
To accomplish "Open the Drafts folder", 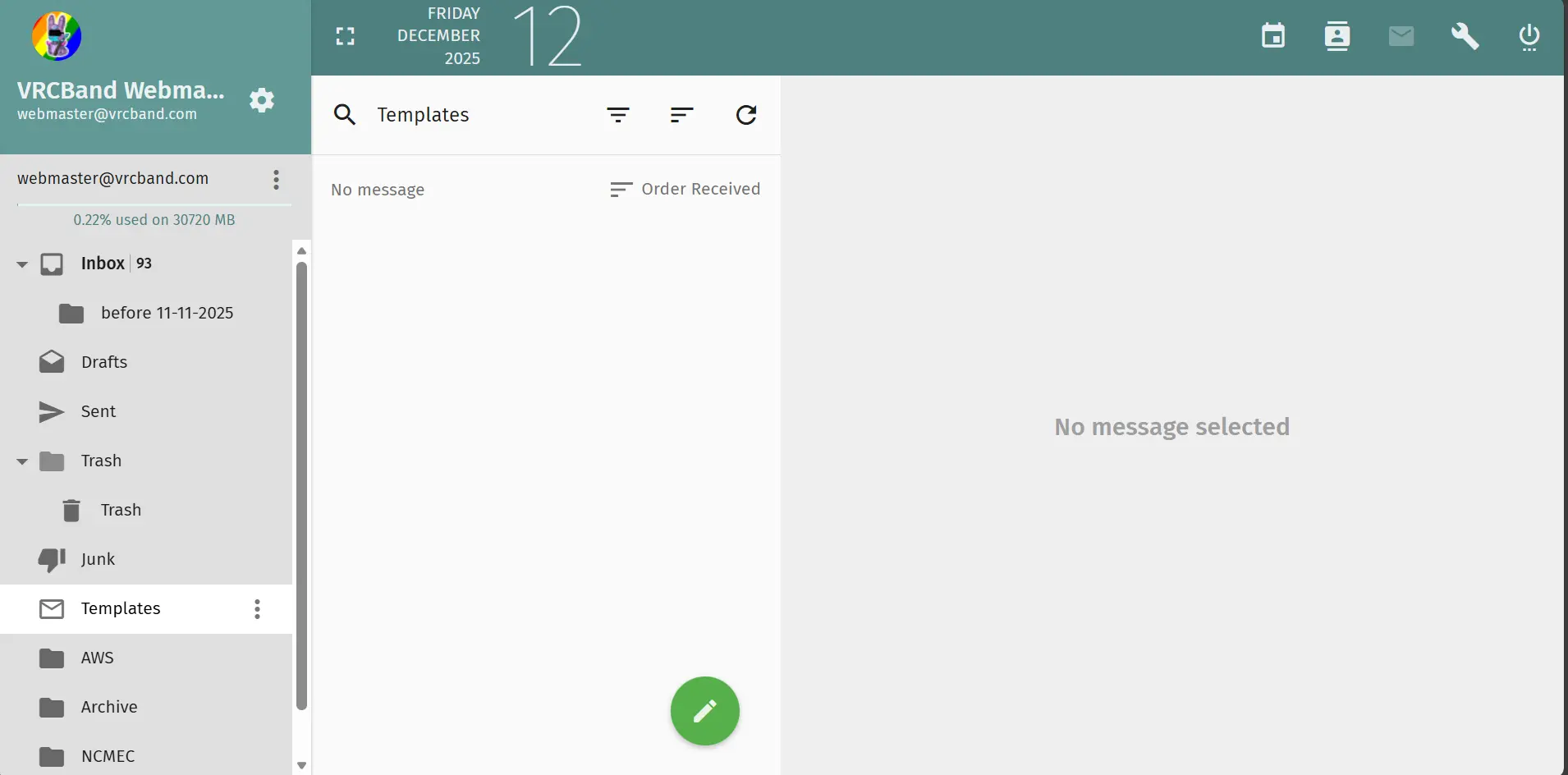I will (x=104, y=362).
